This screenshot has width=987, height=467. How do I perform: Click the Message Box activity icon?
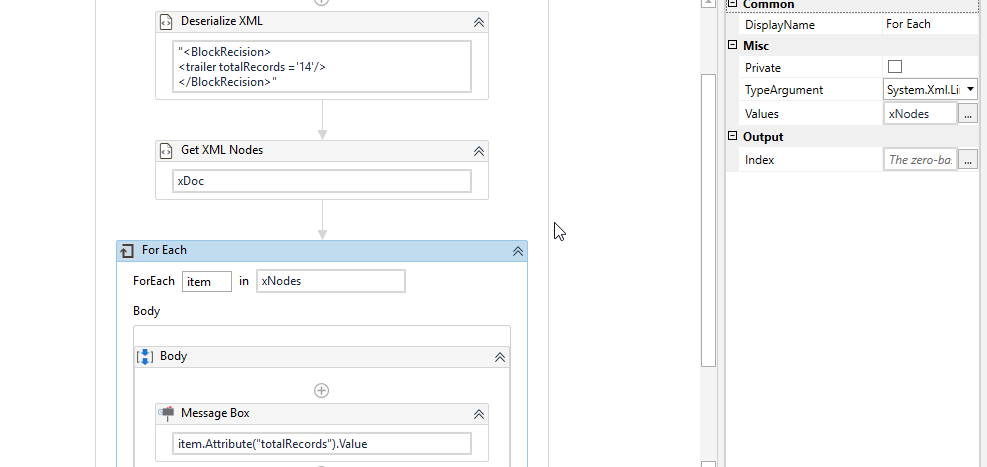pos(166,414)
